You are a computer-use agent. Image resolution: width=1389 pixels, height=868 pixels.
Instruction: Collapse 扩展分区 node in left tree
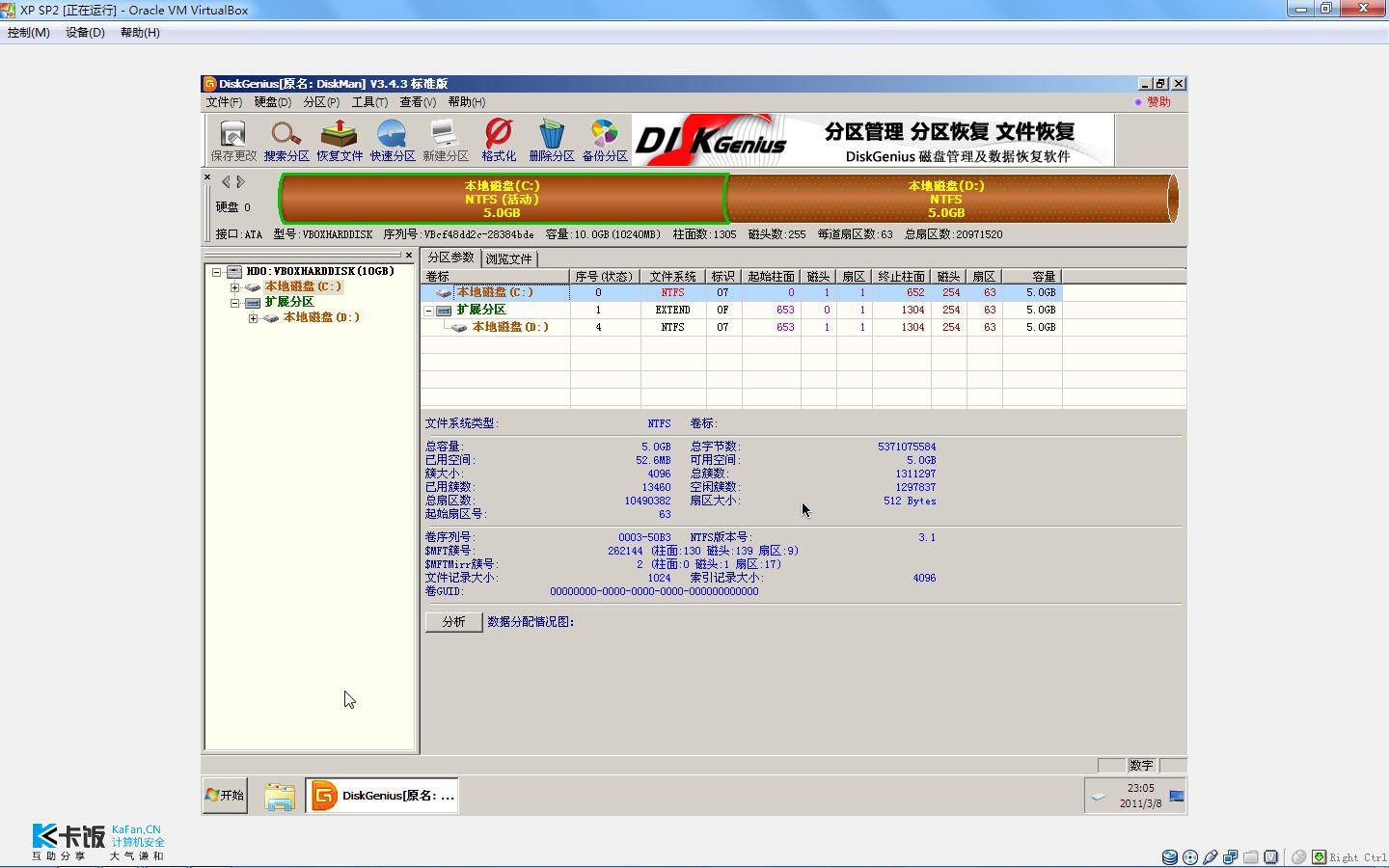[234, 303]
